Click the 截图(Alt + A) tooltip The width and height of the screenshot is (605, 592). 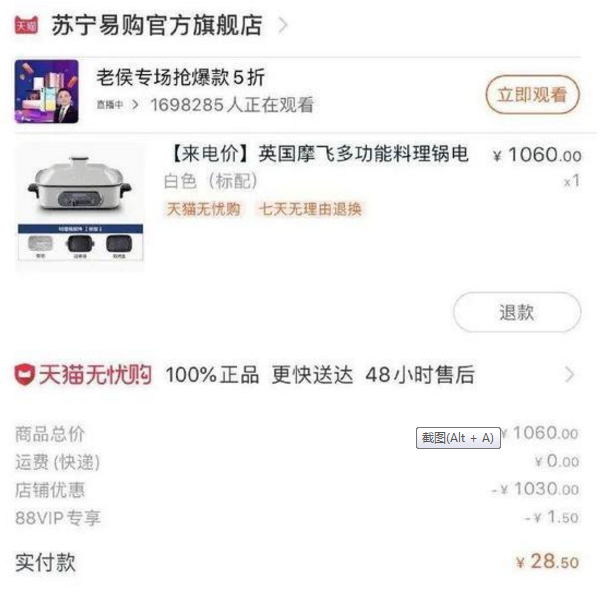458,438
